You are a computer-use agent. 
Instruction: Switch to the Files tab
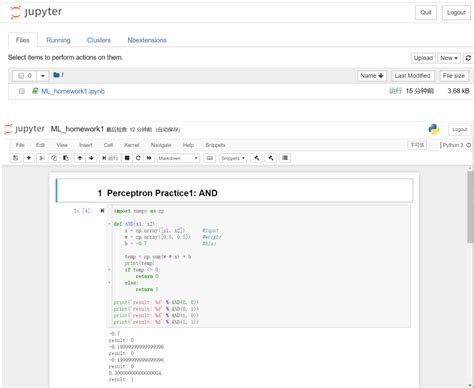(23, 40)
